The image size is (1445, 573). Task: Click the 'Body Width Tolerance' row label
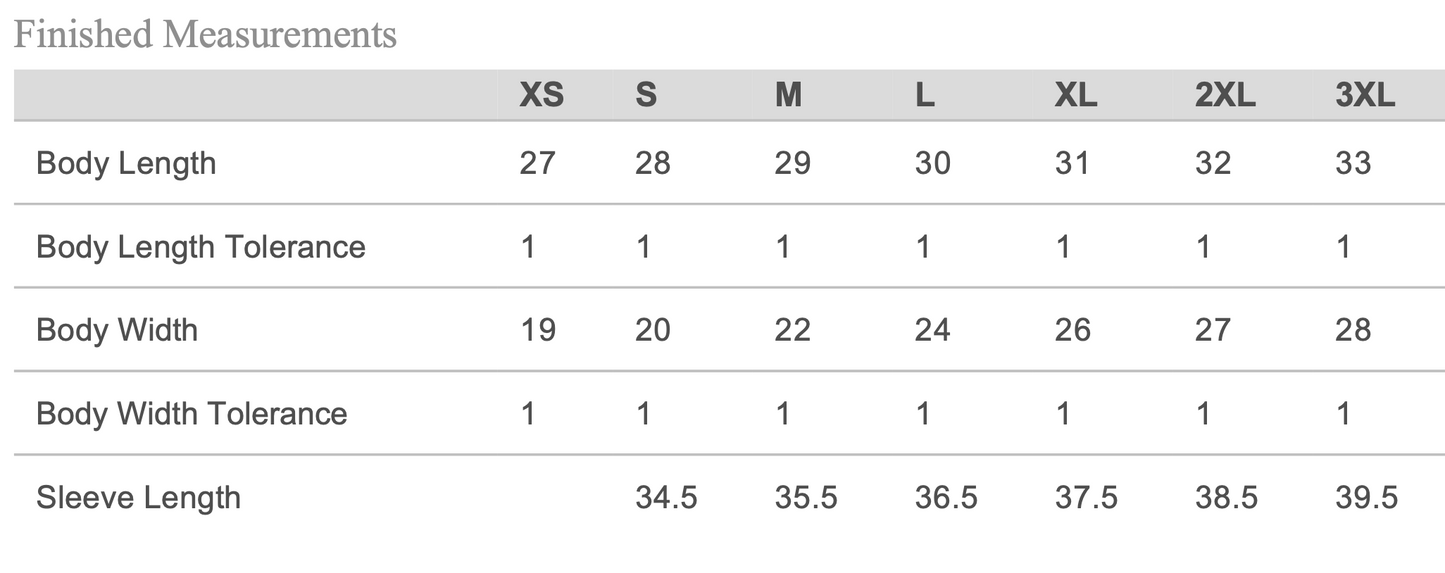coord(192,414)
